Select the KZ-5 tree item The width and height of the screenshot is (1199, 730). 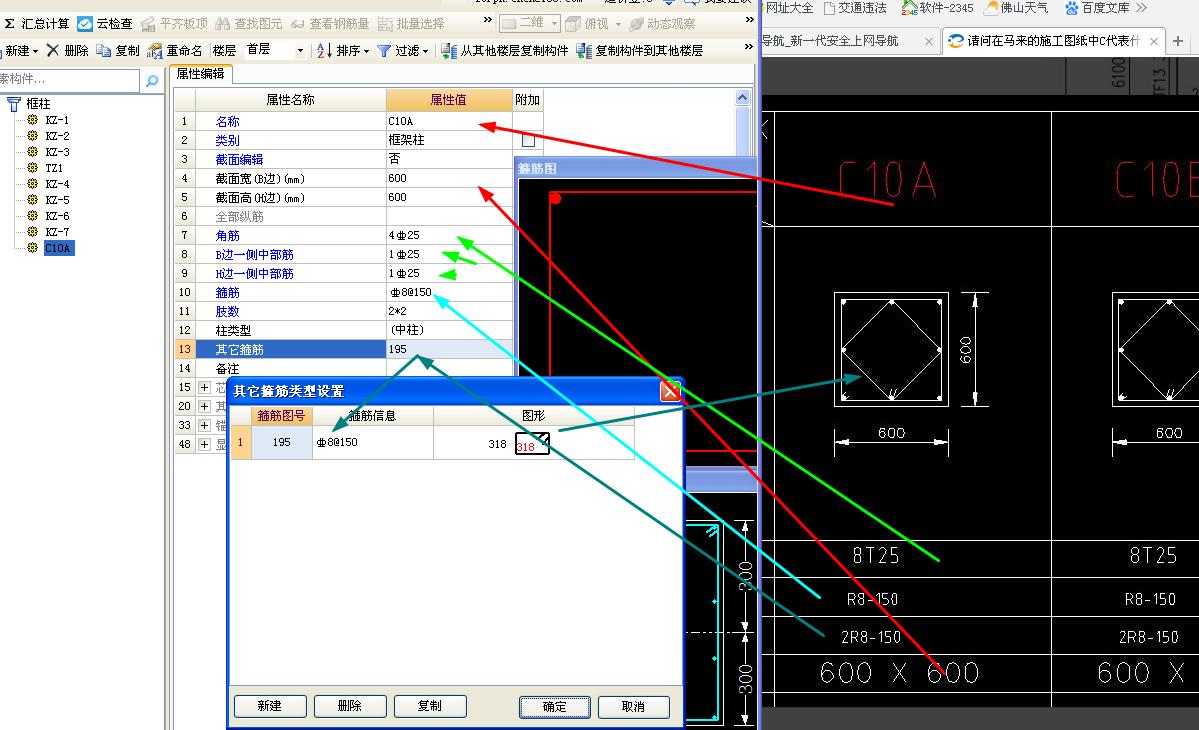click(57, 200)
